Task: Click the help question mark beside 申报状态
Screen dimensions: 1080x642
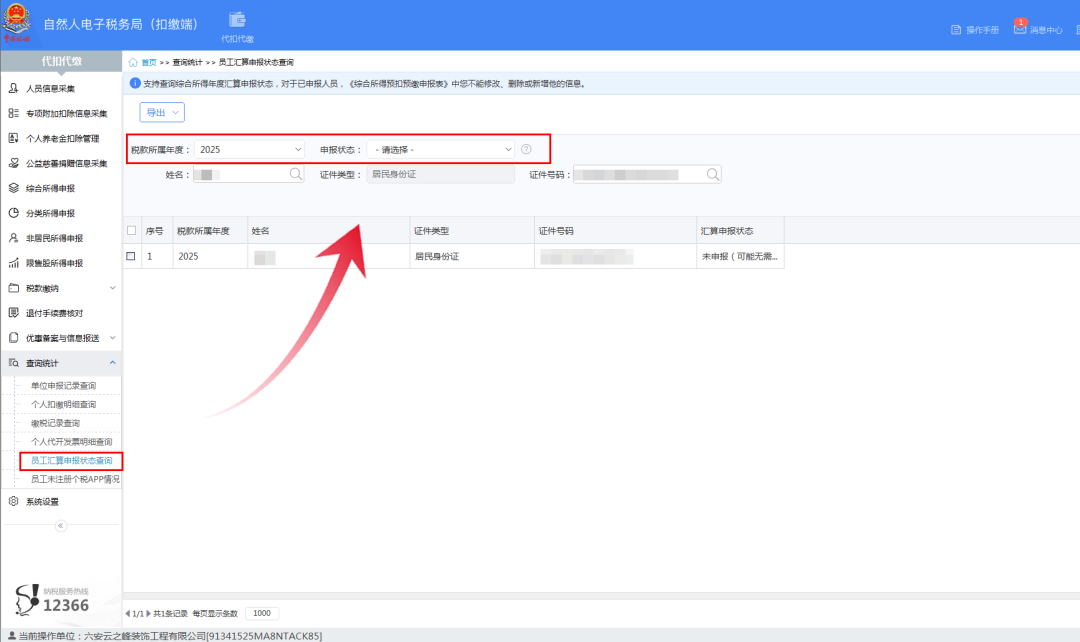Action: tap(526, 149)
